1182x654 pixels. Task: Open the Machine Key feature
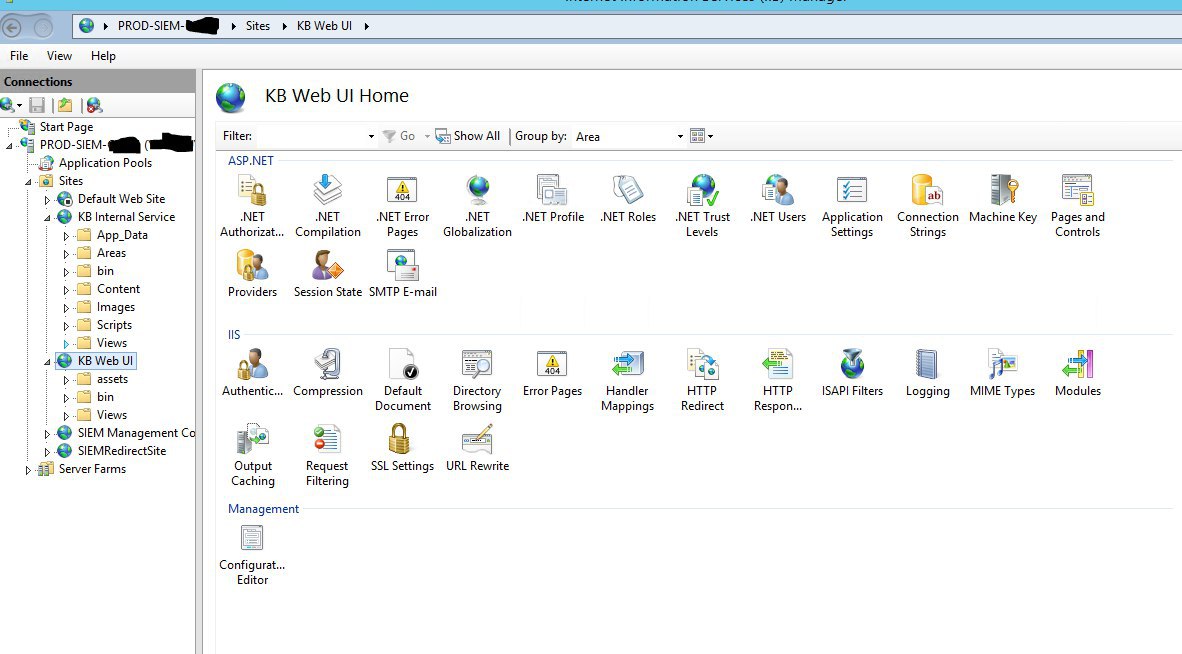tap(1003, 199)
